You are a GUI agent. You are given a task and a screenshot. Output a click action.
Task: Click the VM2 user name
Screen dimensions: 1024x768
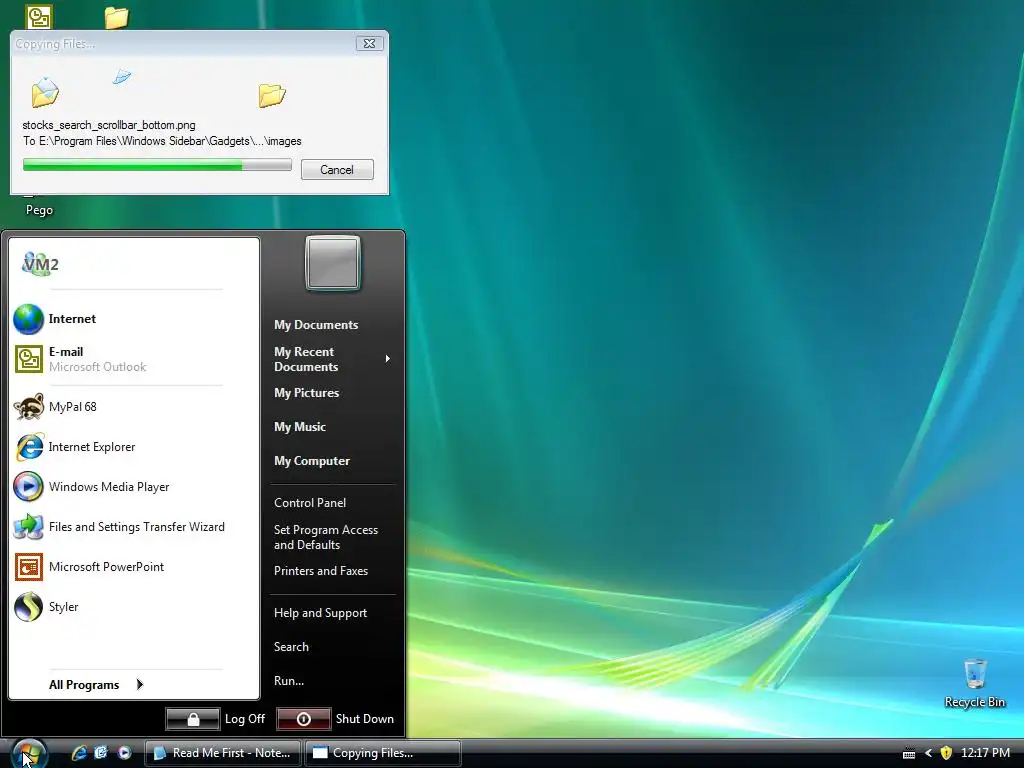(40, 264)
